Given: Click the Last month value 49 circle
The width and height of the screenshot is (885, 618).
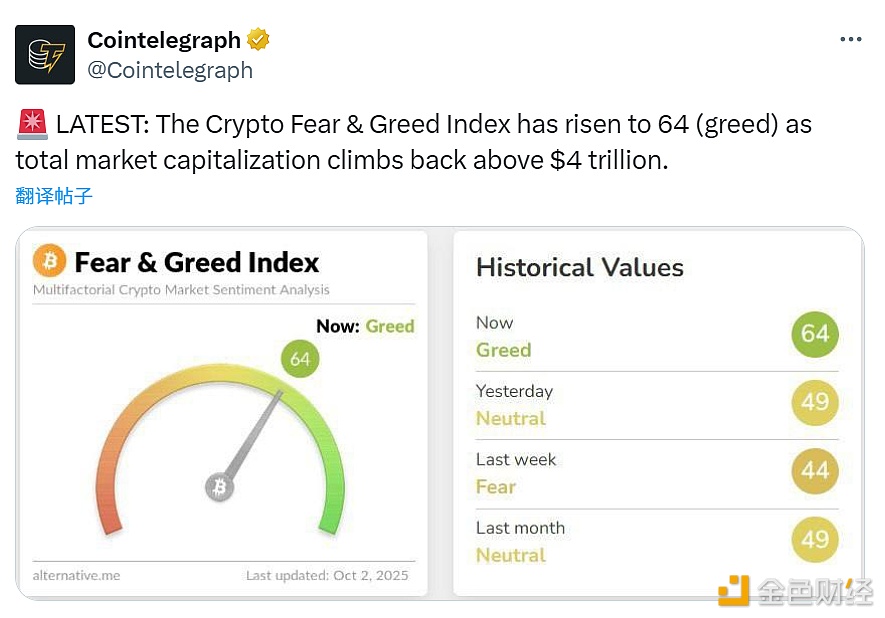Looking at the screenshot, I should [x=815, y=539].
